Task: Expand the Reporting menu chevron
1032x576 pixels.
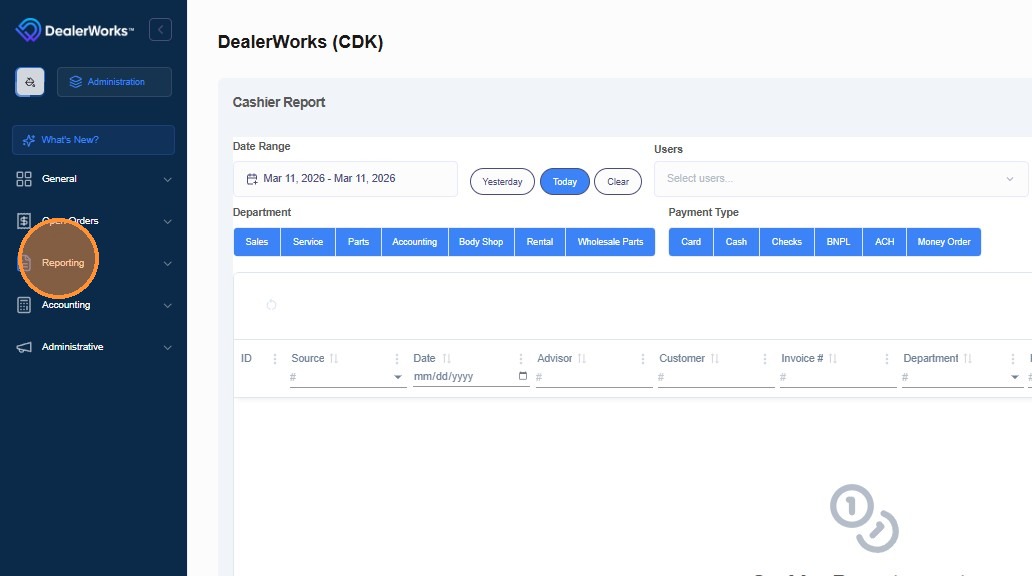Action: click(167, 263)
